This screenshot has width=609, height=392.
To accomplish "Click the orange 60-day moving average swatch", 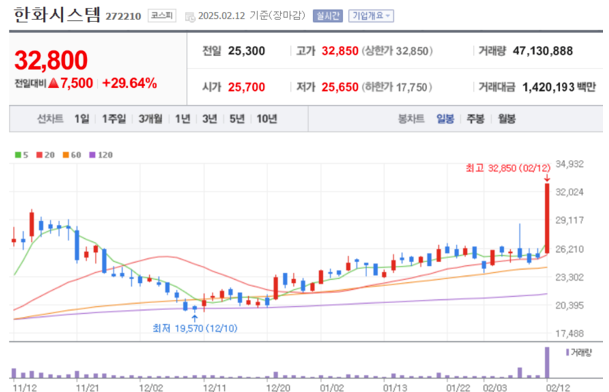I will pos(66,155).
